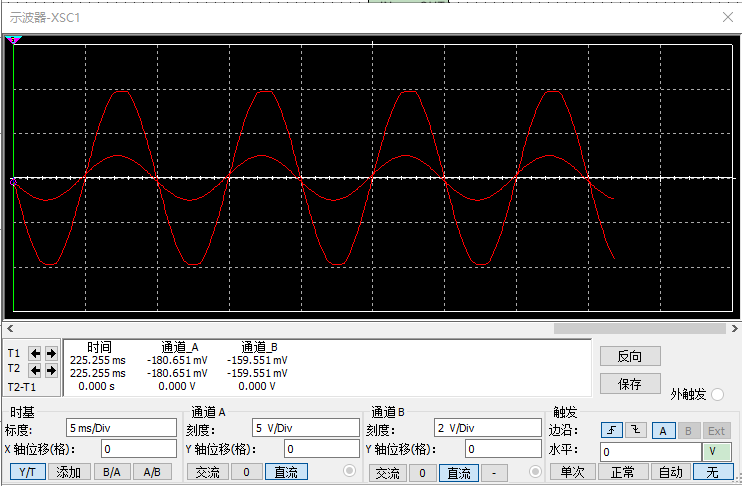
Task: Set Channel A coupling to 直流
Action: point(286,472)
